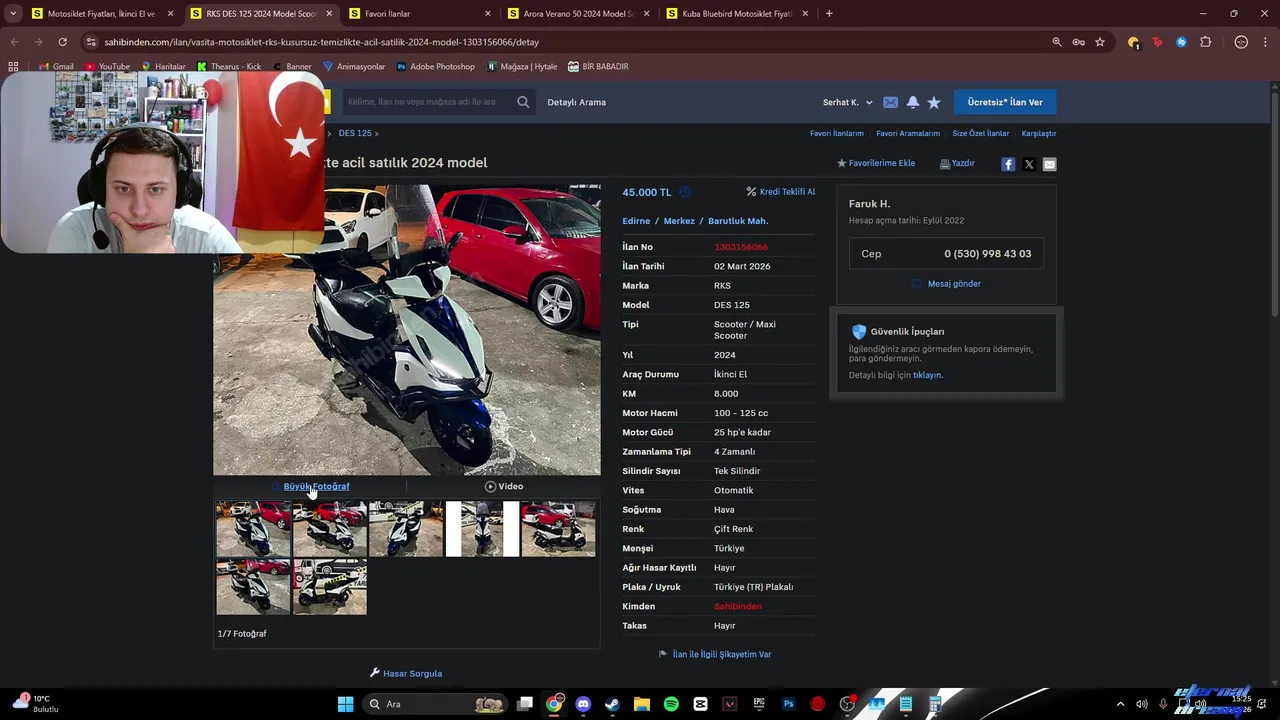Share listing on Facebook
Screen dimensions: 1280x720
[x=1008, y=164]
